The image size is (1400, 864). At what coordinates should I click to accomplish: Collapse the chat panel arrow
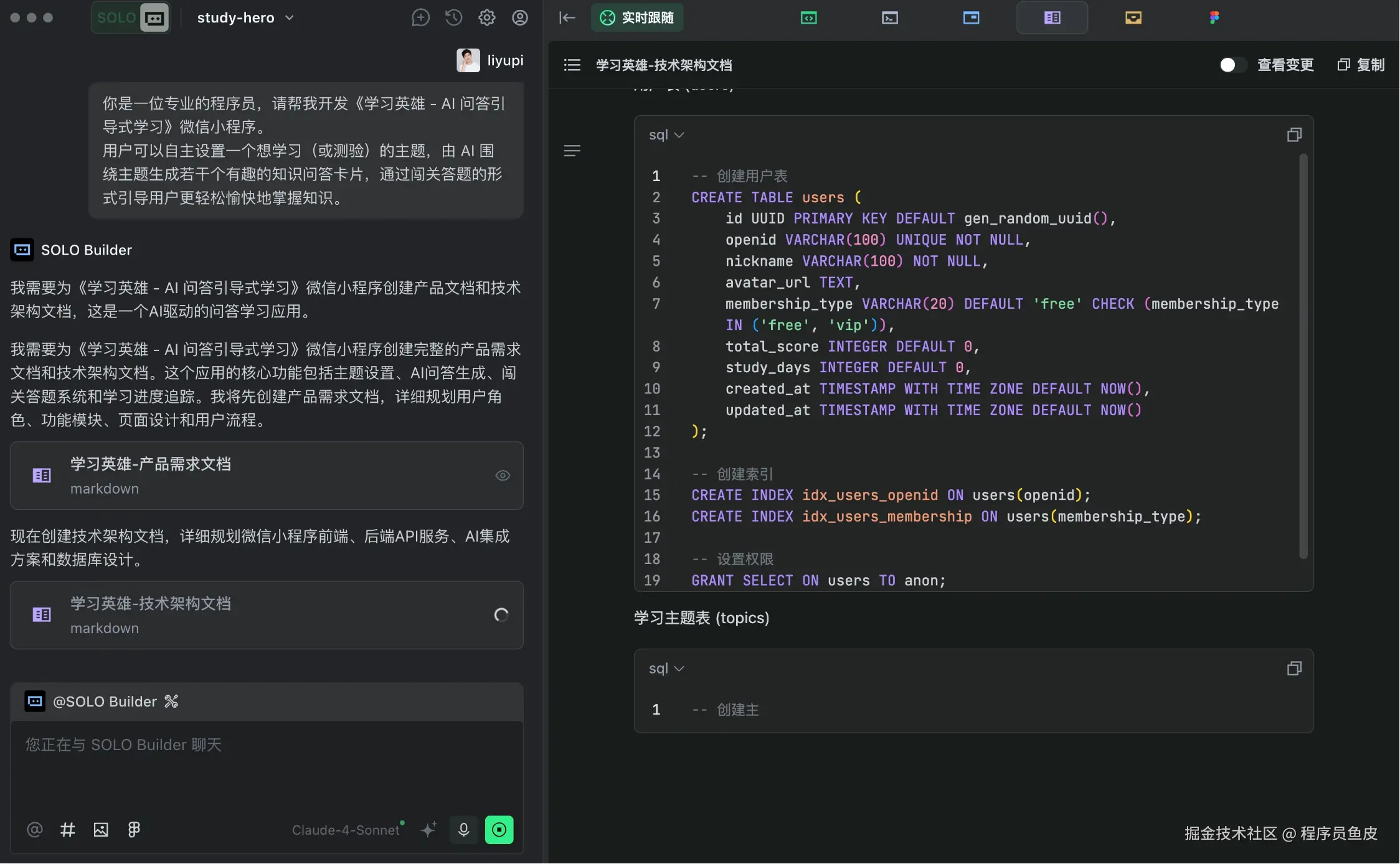point(567,17)
